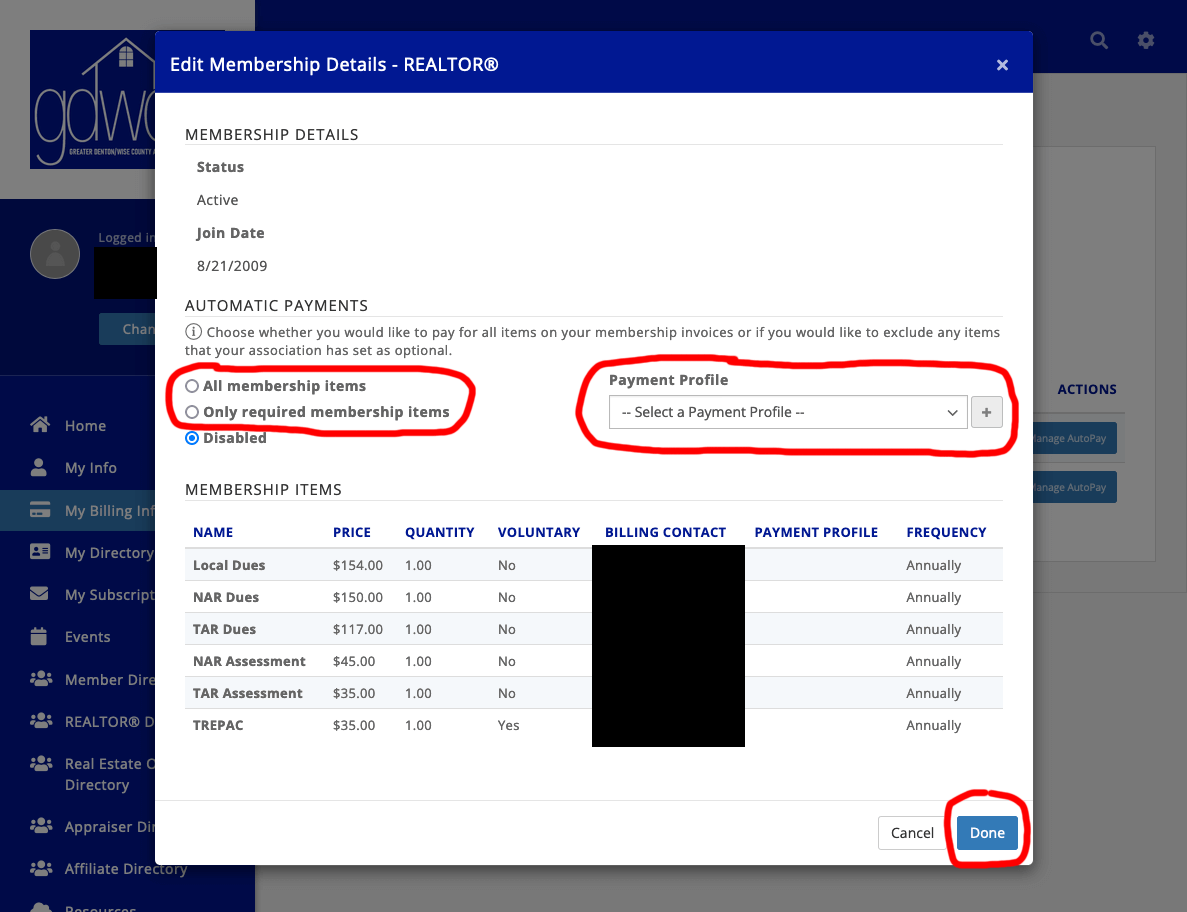The height and width of the screenshot is (912, 1187).
Task: Cancel the membership details edit
Action: [x=912, y=832]
